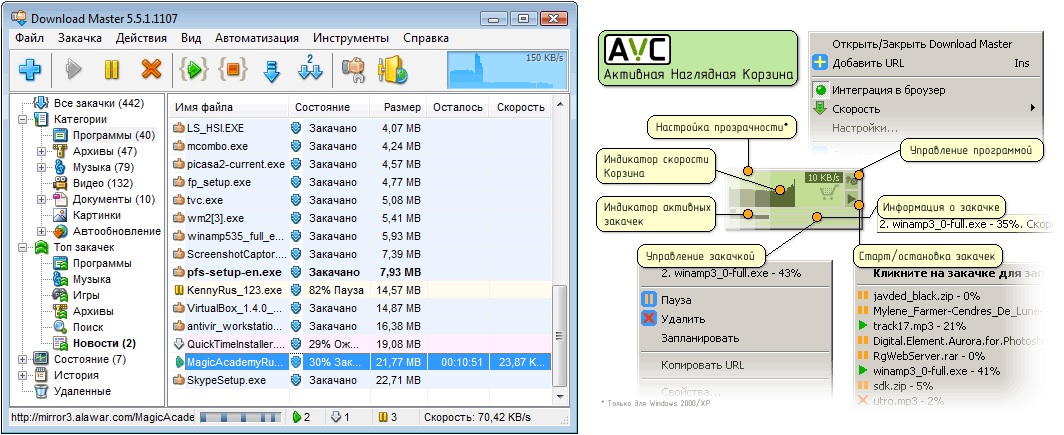Screen dimensions: 1064x435
Task: Expand the Архивы (47) node
Action: tap(42, 151)
